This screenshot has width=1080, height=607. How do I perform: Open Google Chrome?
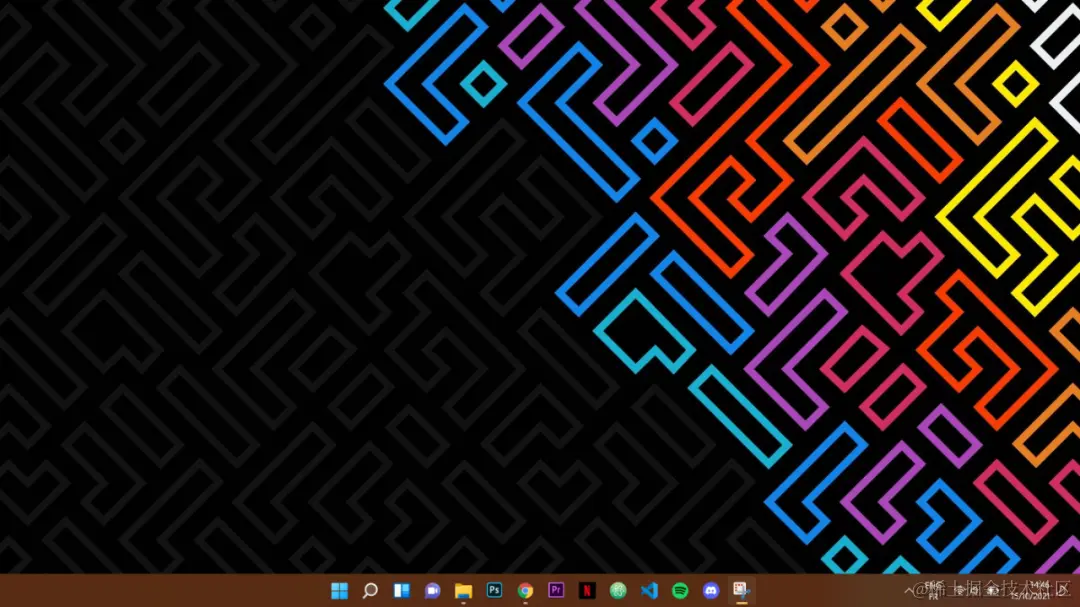click(x=526, y=590)
